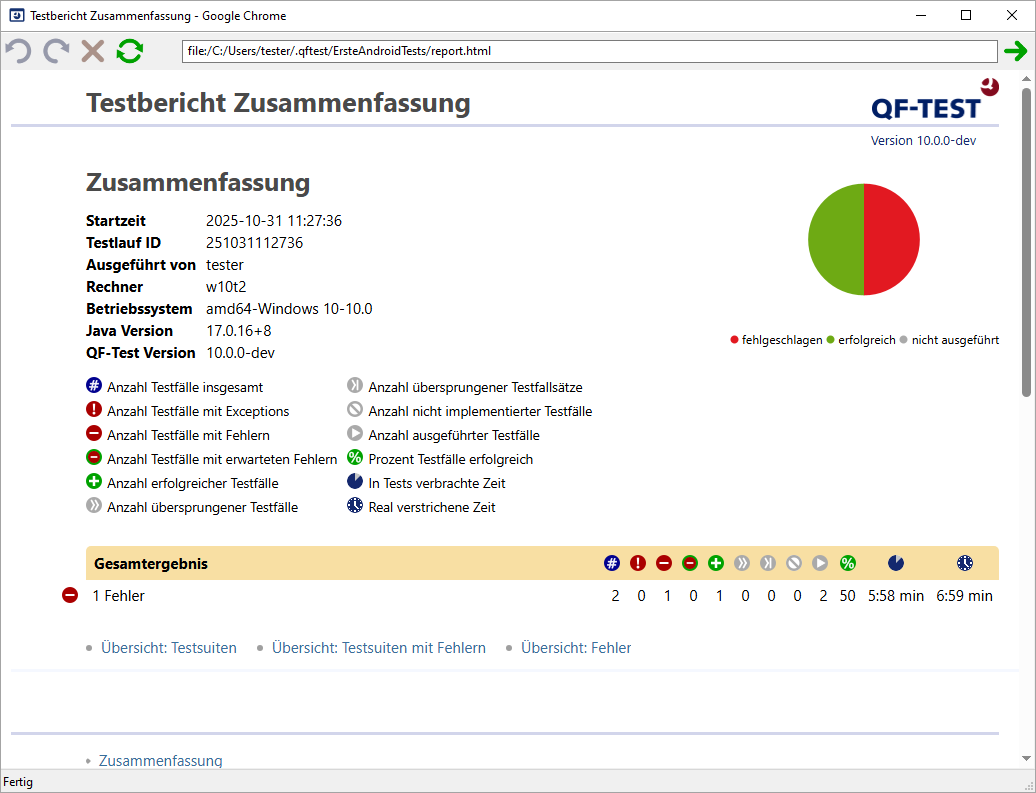Click the green go arrow icon
Viewport: 1036px width, 793px height.
pyautogui.click(x=1016, y=51)
